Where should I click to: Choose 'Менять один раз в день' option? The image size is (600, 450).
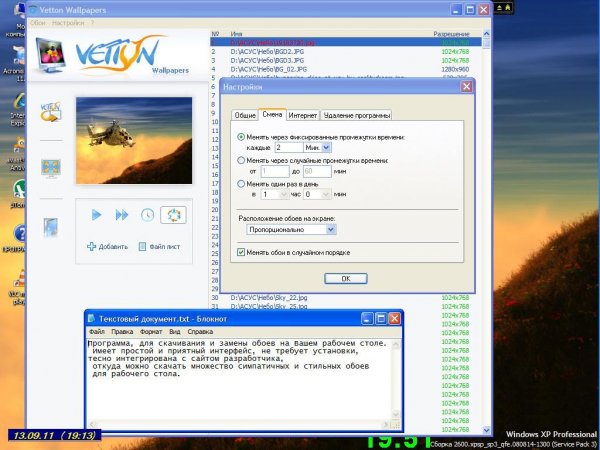tap(241, 183)
